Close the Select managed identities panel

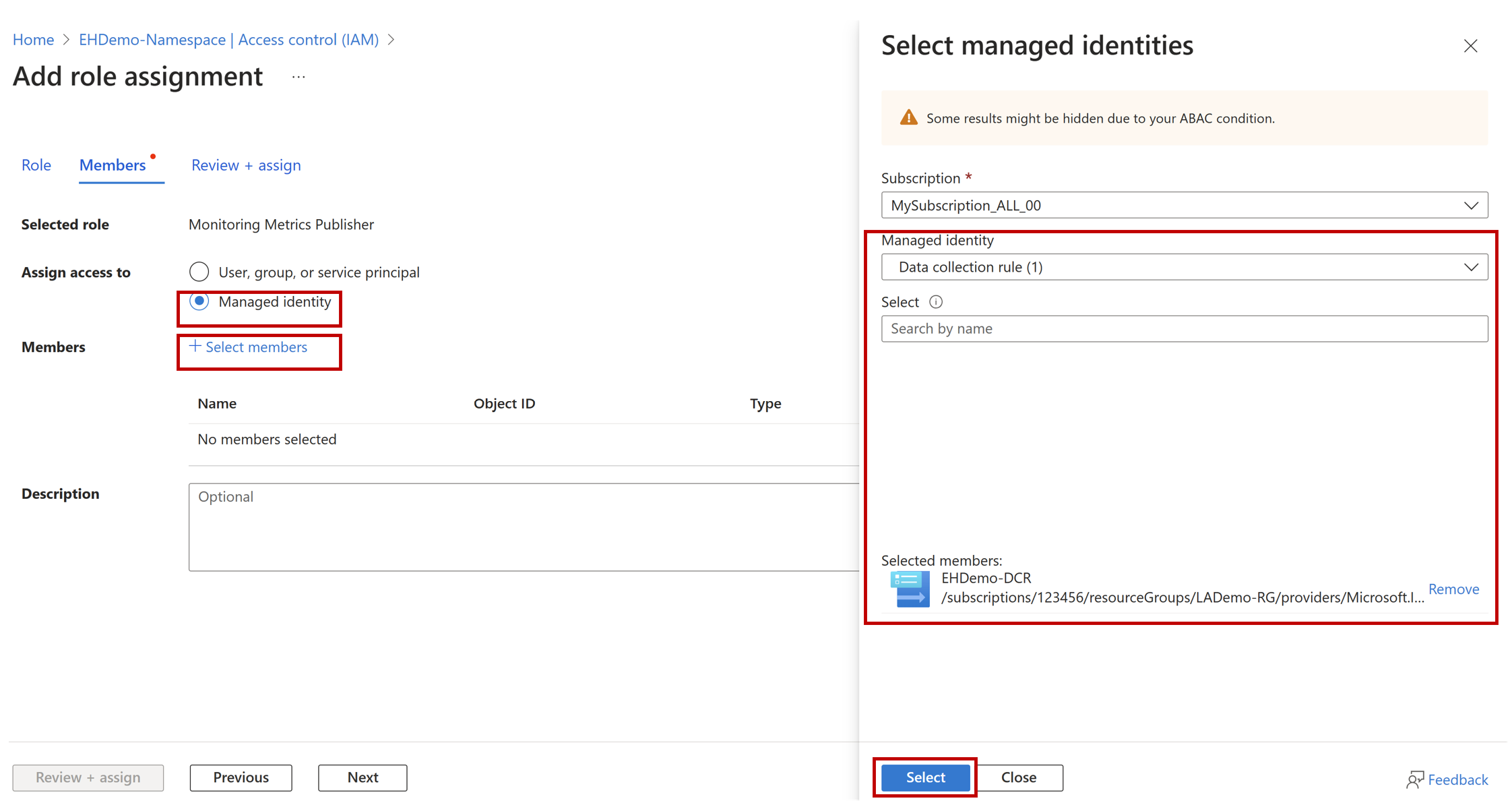pyautogui.click(x=1470, y=46)
